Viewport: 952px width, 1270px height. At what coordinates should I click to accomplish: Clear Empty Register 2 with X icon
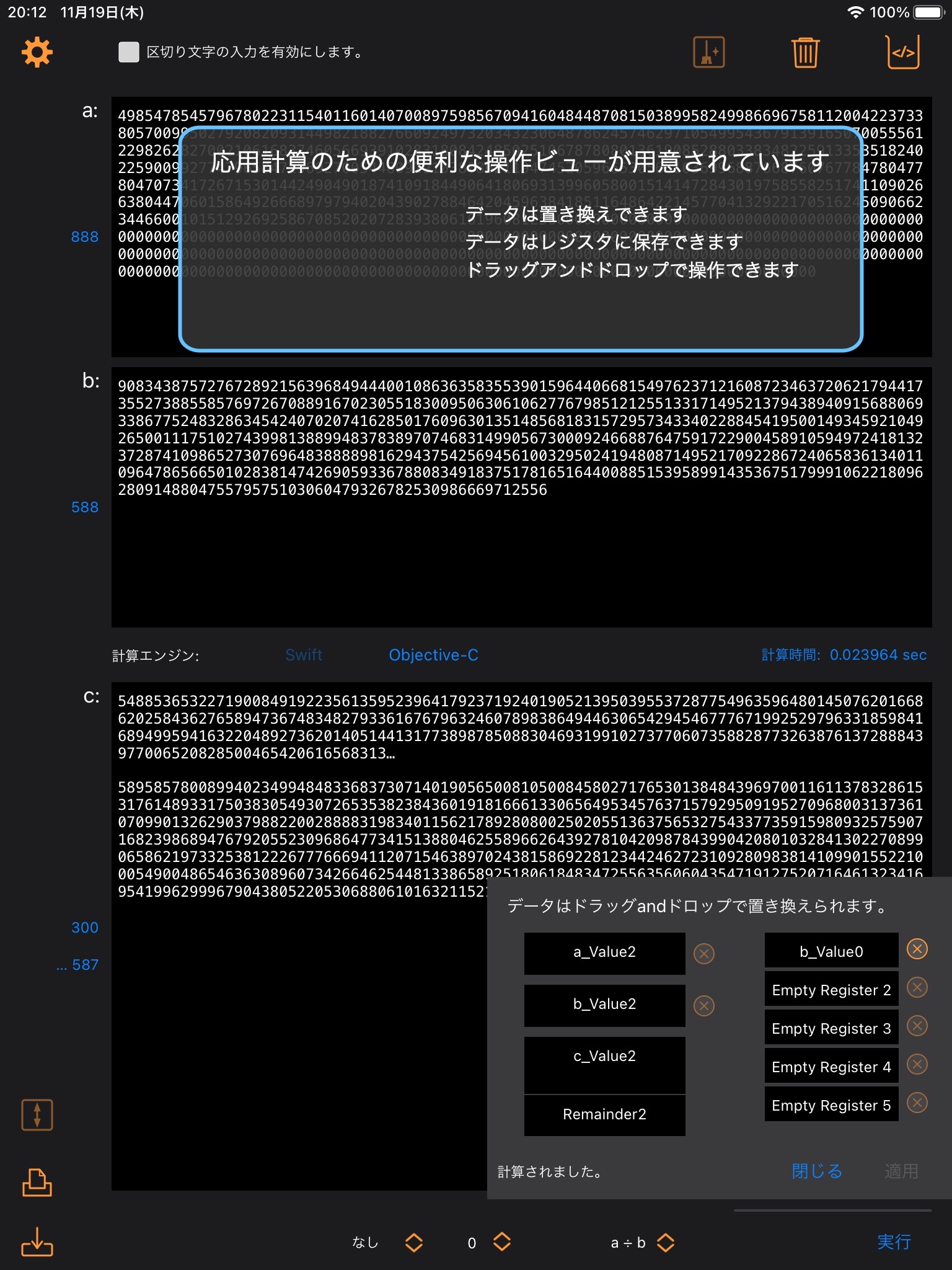tap(917, 987)
